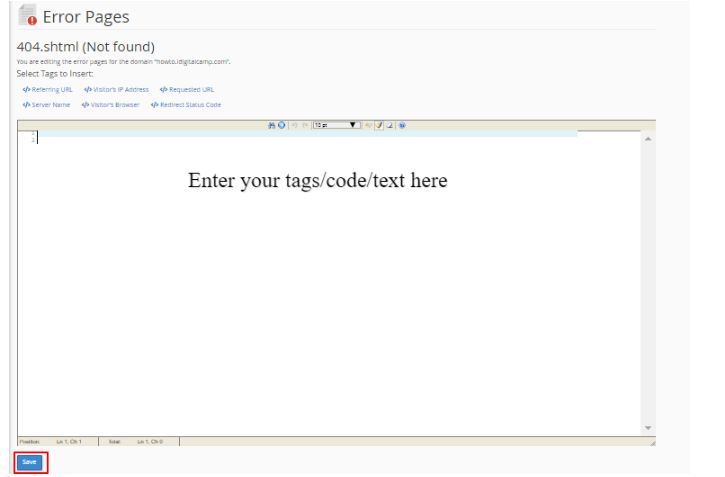Insert the Referring URL tag
This screenshot has height=477, width=725.
(x=48, y=90)
